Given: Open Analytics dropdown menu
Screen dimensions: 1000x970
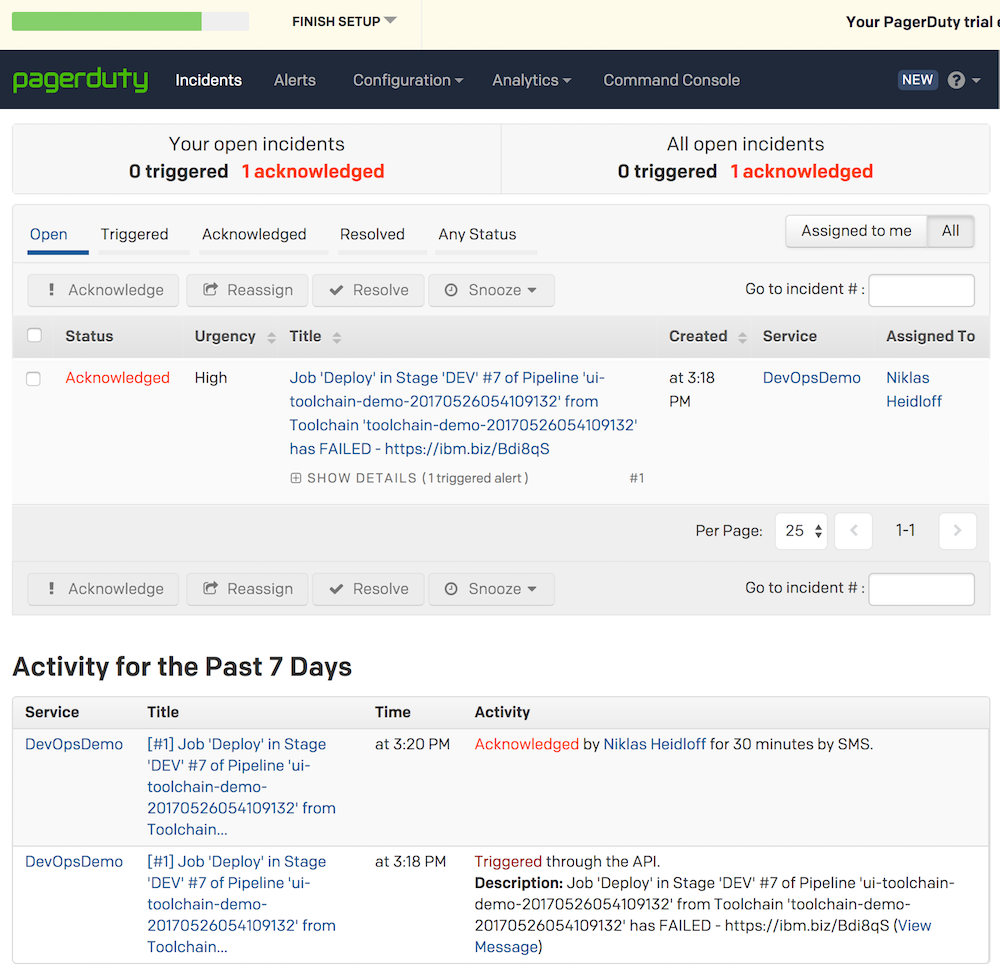Looking at the screenshot, I should click(531, 80).
